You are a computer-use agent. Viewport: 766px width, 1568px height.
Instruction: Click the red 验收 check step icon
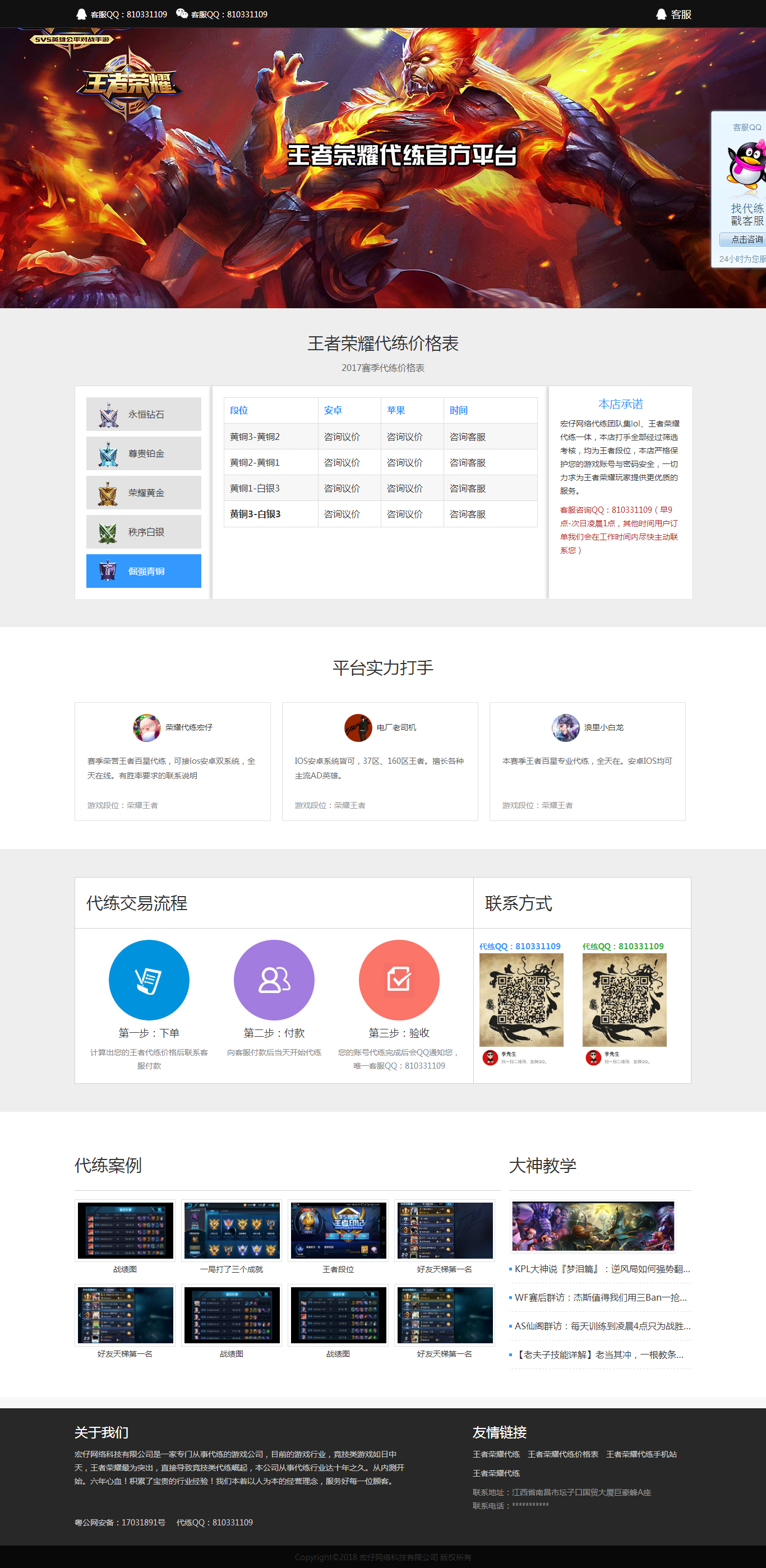click(399, 980)
